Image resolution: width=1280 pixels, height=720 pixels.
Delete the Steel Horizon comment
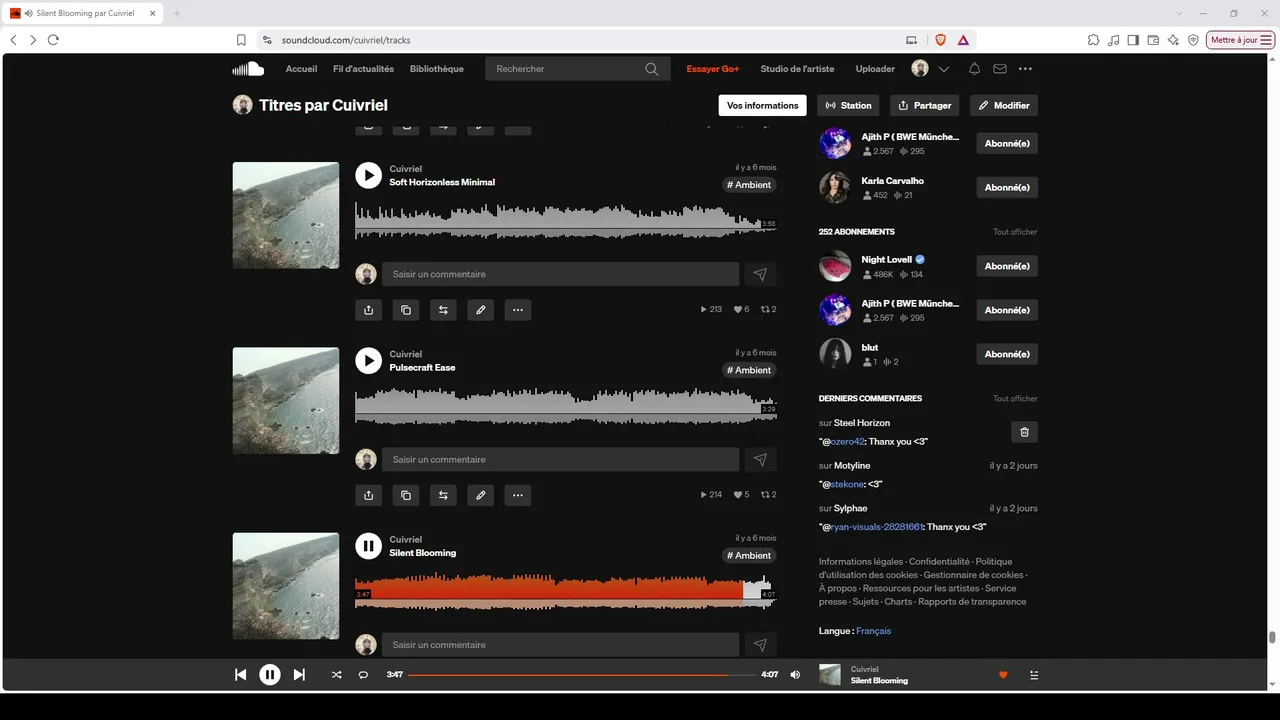coord(1024,432)
